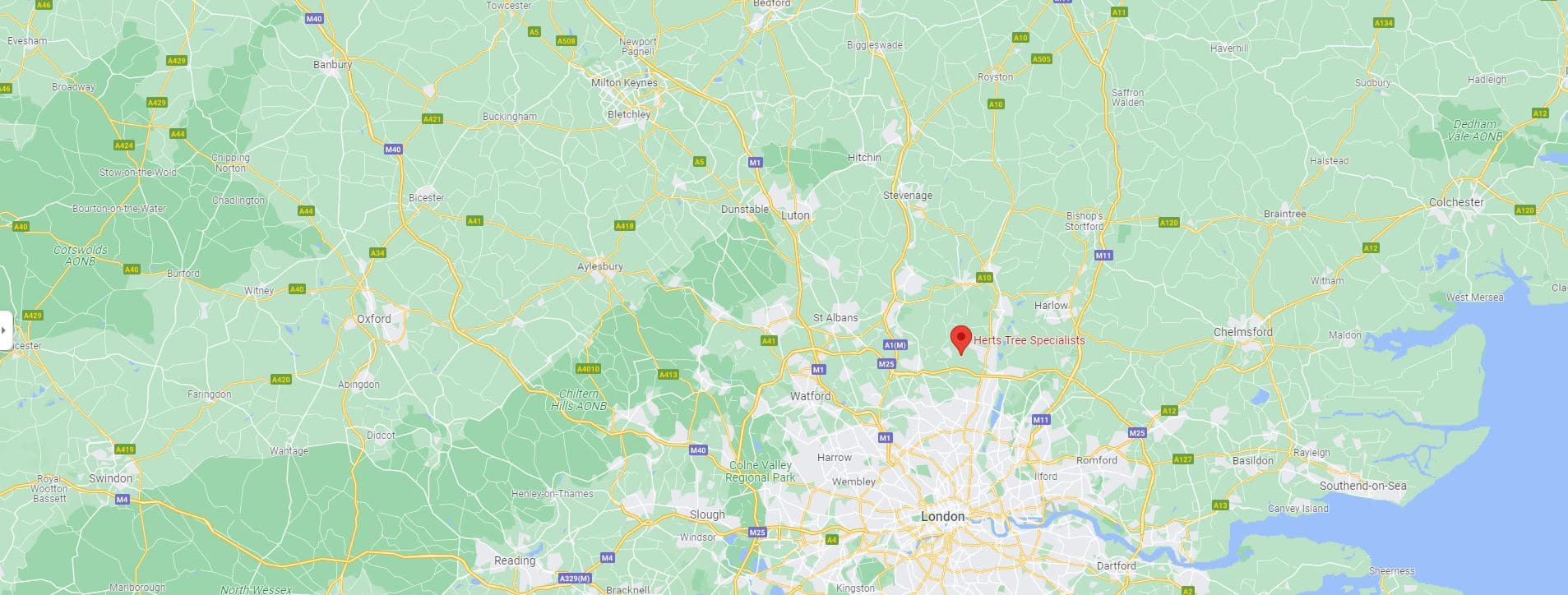This screenshot has height=595, width=1568.
Task: Click the St Albans town label
Action: coord(835,318)
